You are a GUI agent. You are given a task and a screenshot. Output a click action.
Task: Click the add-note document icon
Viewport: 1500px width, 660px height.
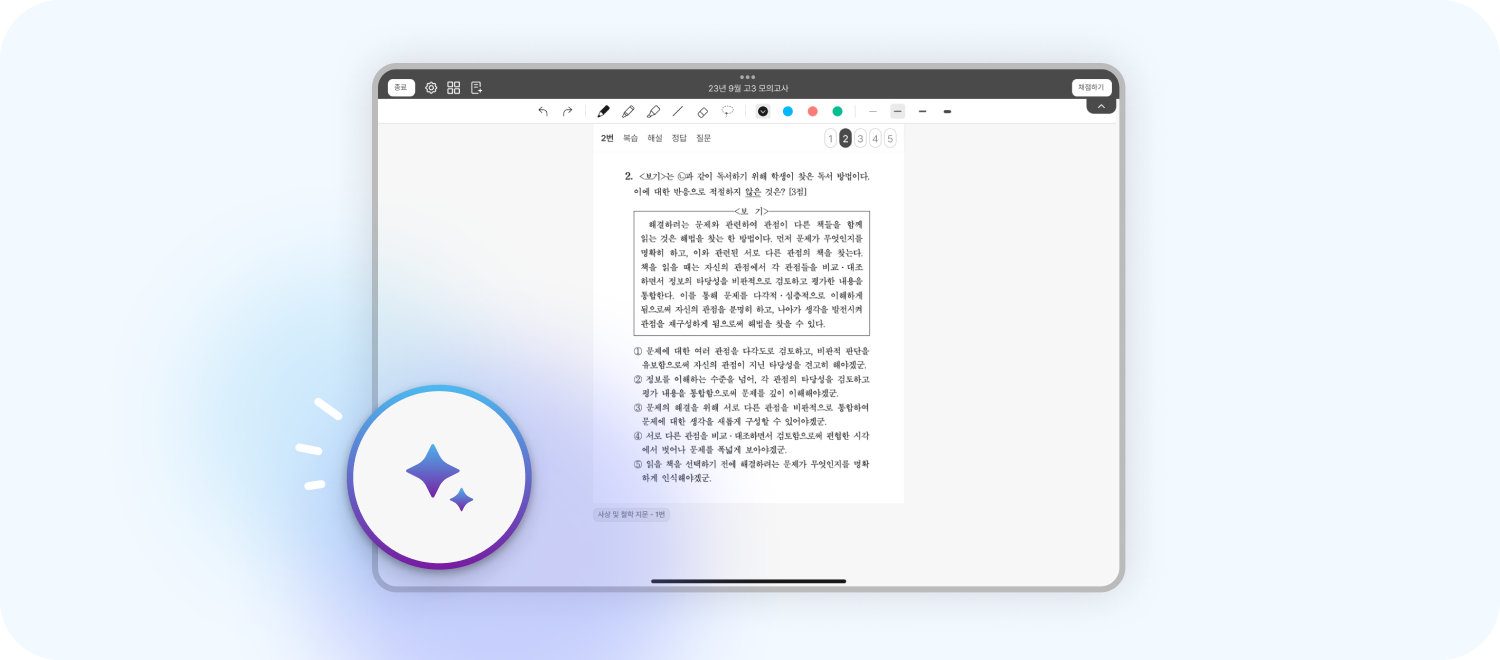(x=477, y=87)
